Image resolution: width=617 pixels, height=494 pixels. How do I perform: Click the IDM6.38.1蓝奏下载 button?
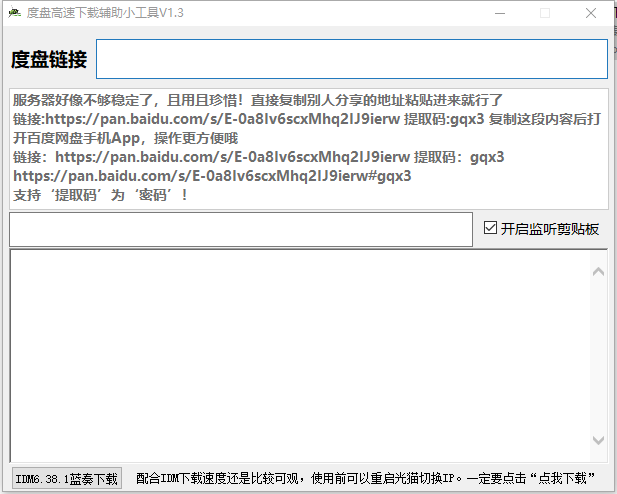point(67,479)
